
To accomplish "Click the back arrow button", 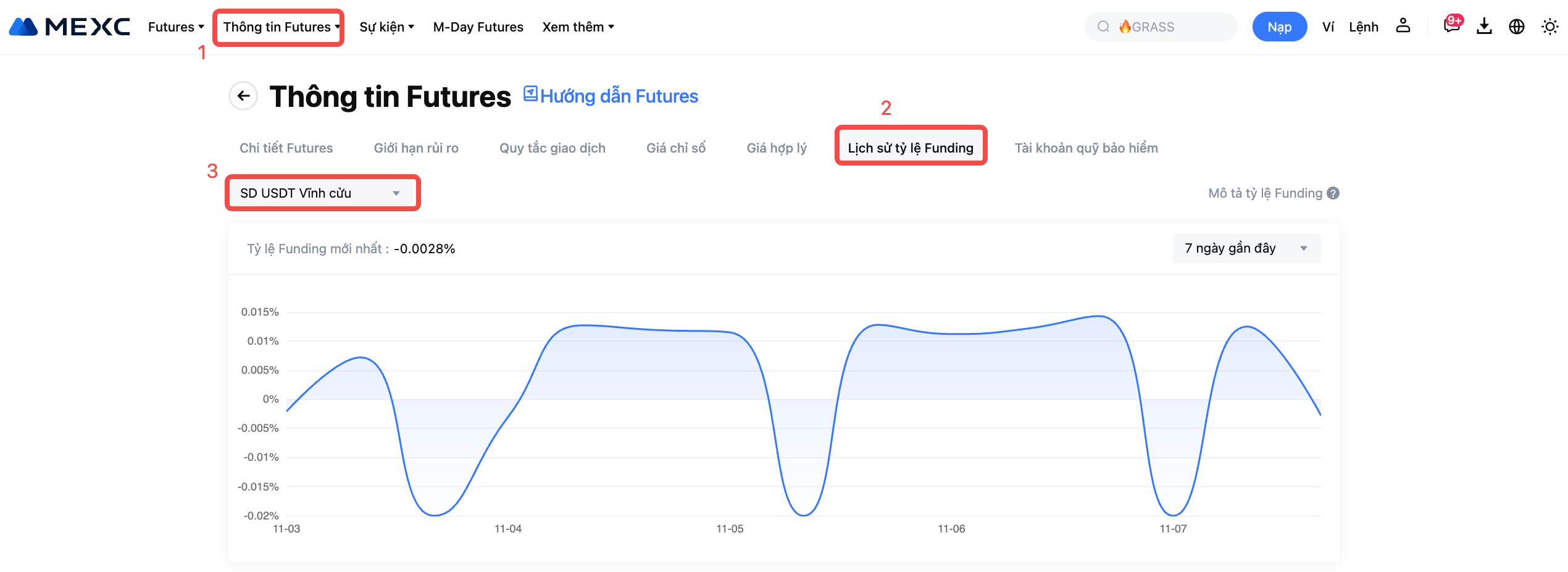I will tap(243, 96).
